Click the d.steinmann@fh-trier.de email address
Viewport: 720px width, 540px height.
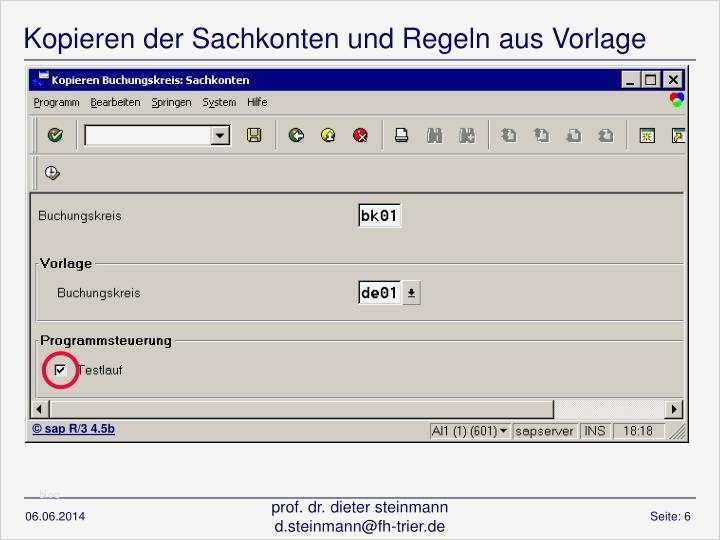(x=360, y=526)
